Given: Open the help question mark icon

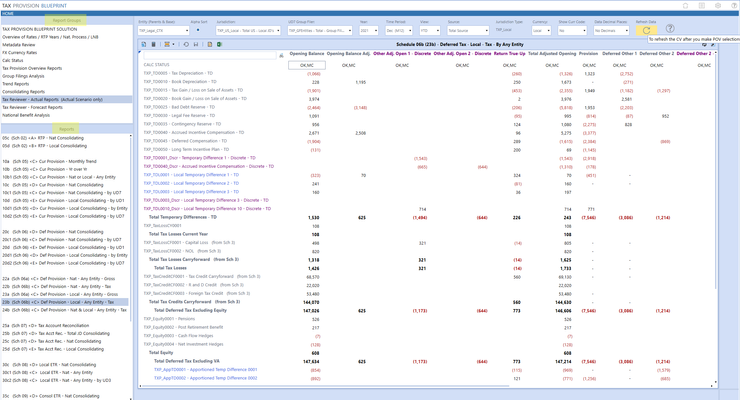Looking at the screenshot, I should 670,28.
